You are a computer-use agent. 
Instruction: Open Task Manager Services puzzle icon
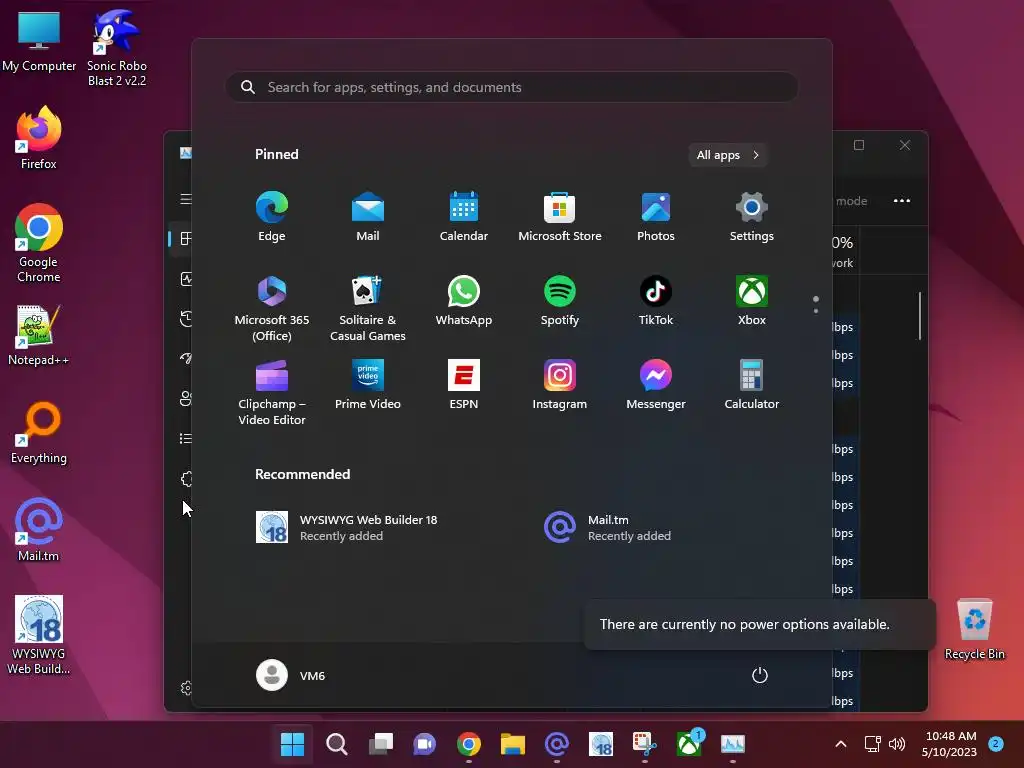coord(186,479)
